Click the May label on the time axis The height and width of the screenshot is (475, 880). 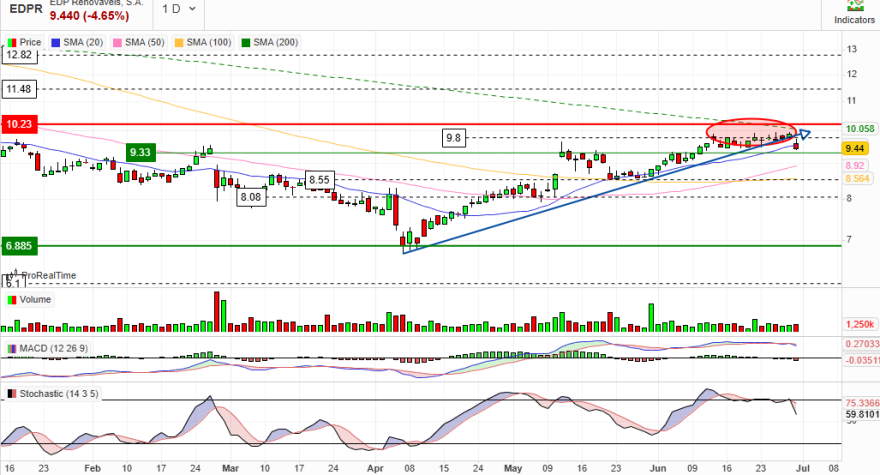pyautogui.click(x=513, y=468)
